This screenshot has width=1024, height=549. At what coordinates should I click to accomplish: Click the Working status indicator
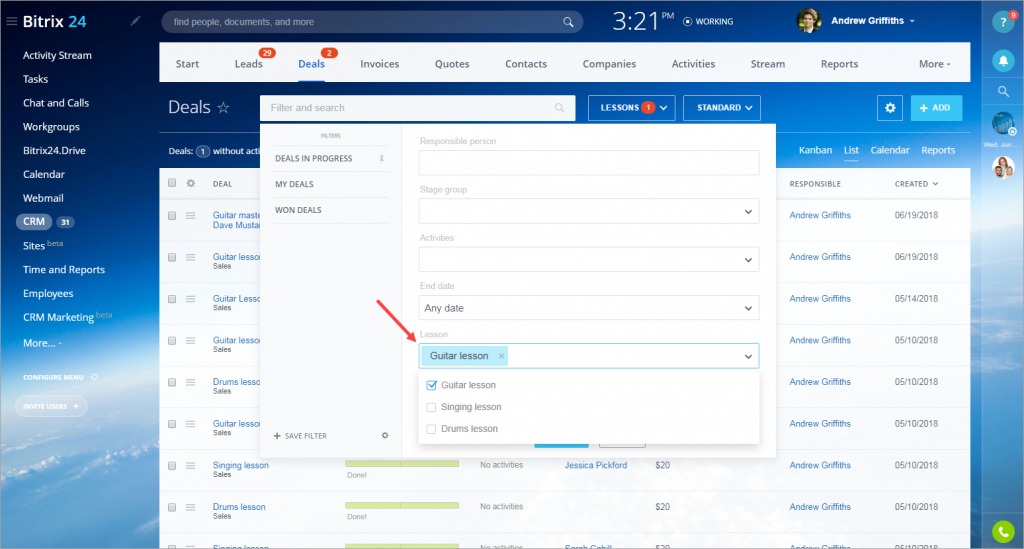click(x=708, y=22)
